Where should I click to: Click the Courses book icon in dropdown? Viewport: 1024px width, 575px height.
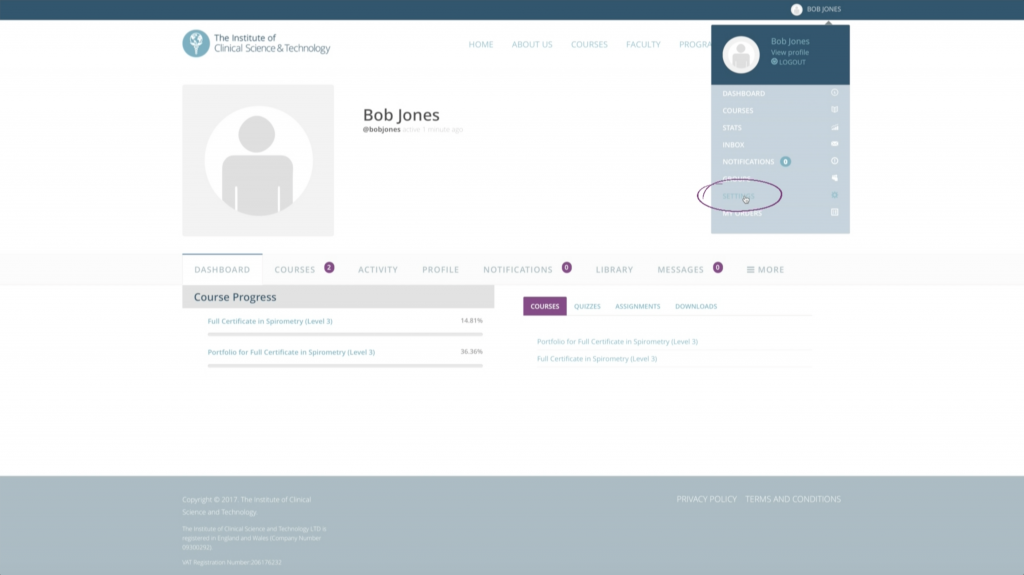pyautogui.click(x=835, y=110)
